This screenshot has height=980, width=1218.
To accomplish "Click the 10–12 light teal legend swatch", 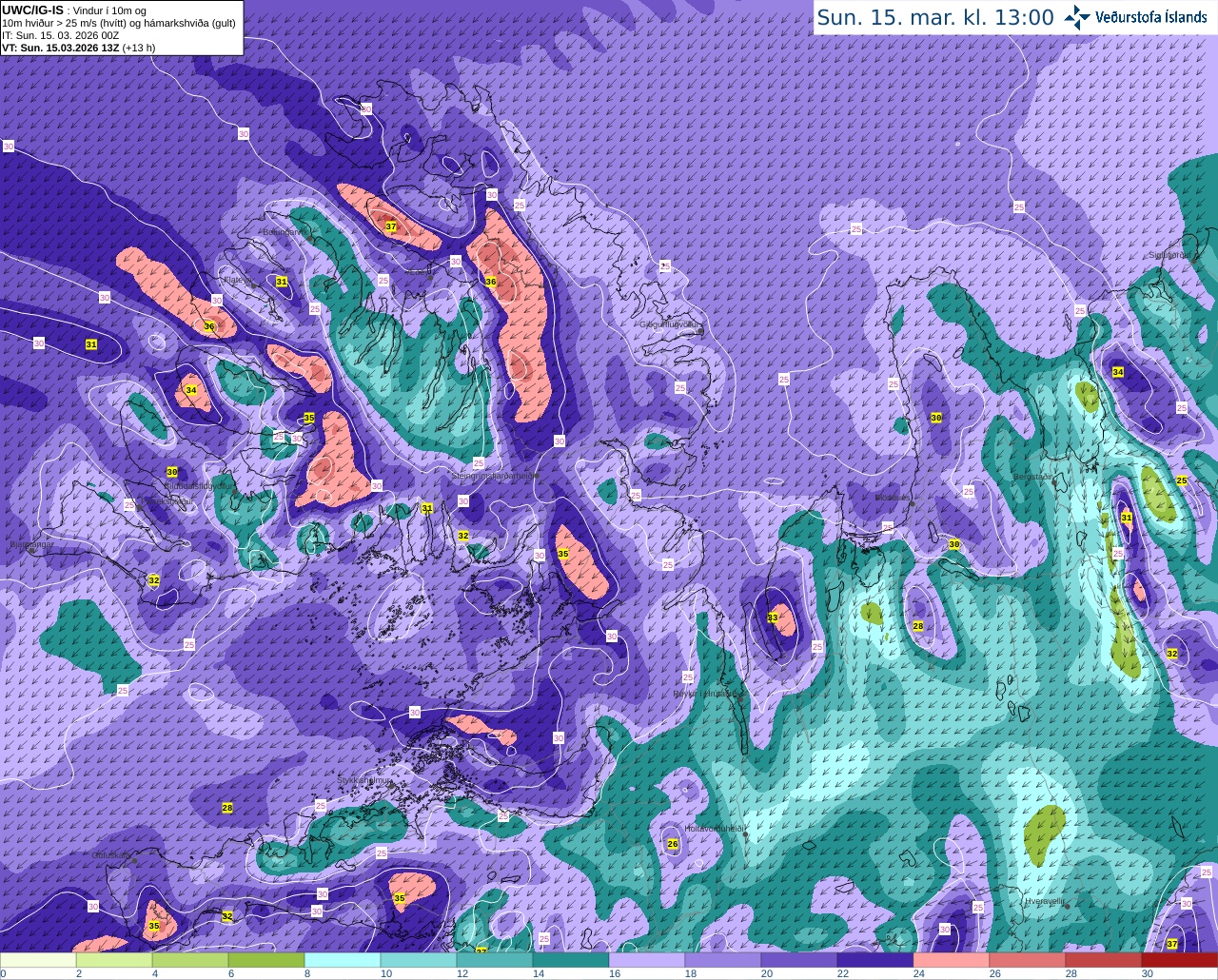I will 419,960.
